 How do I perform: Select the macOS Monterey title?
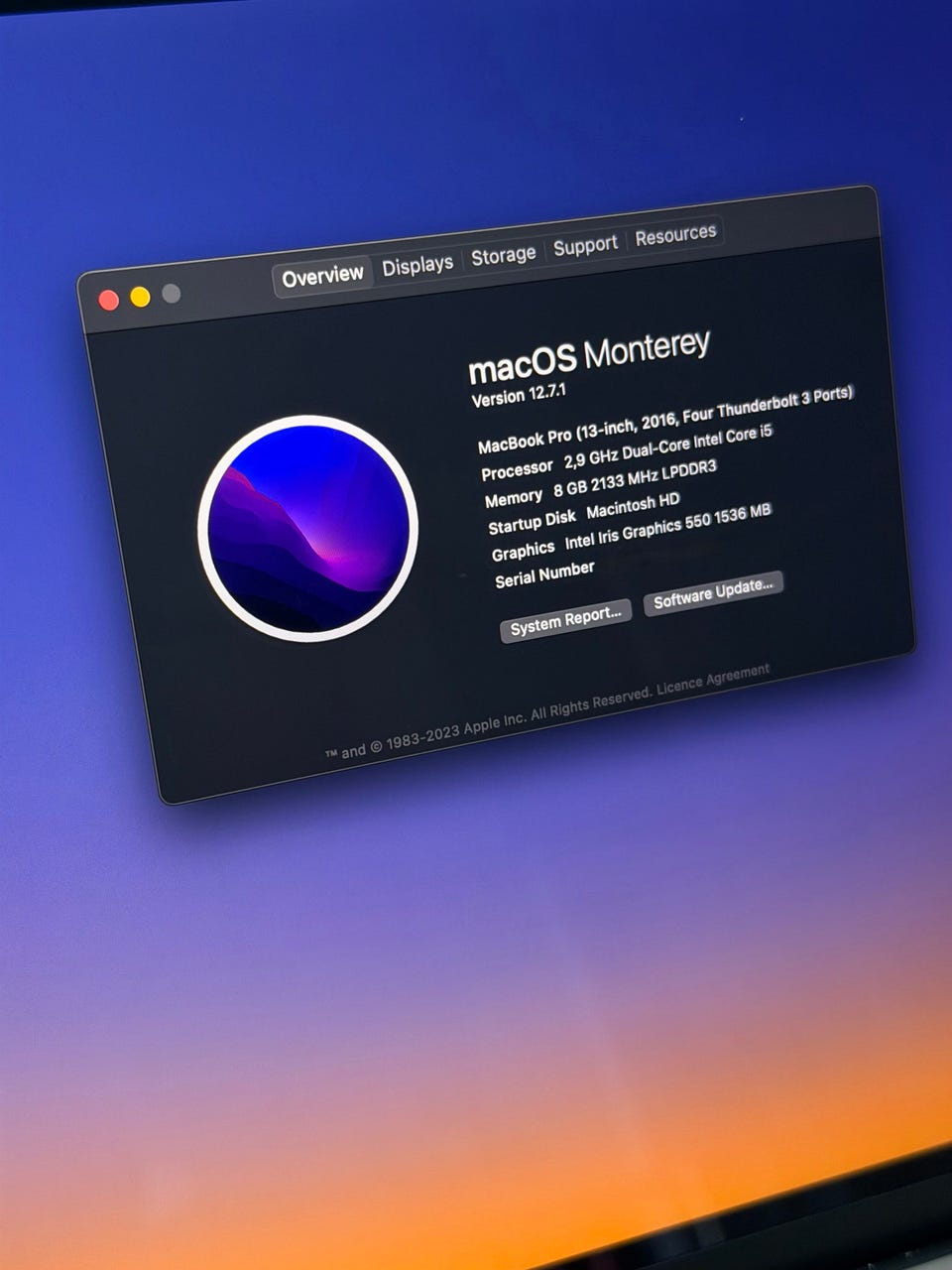pos(589,356)
